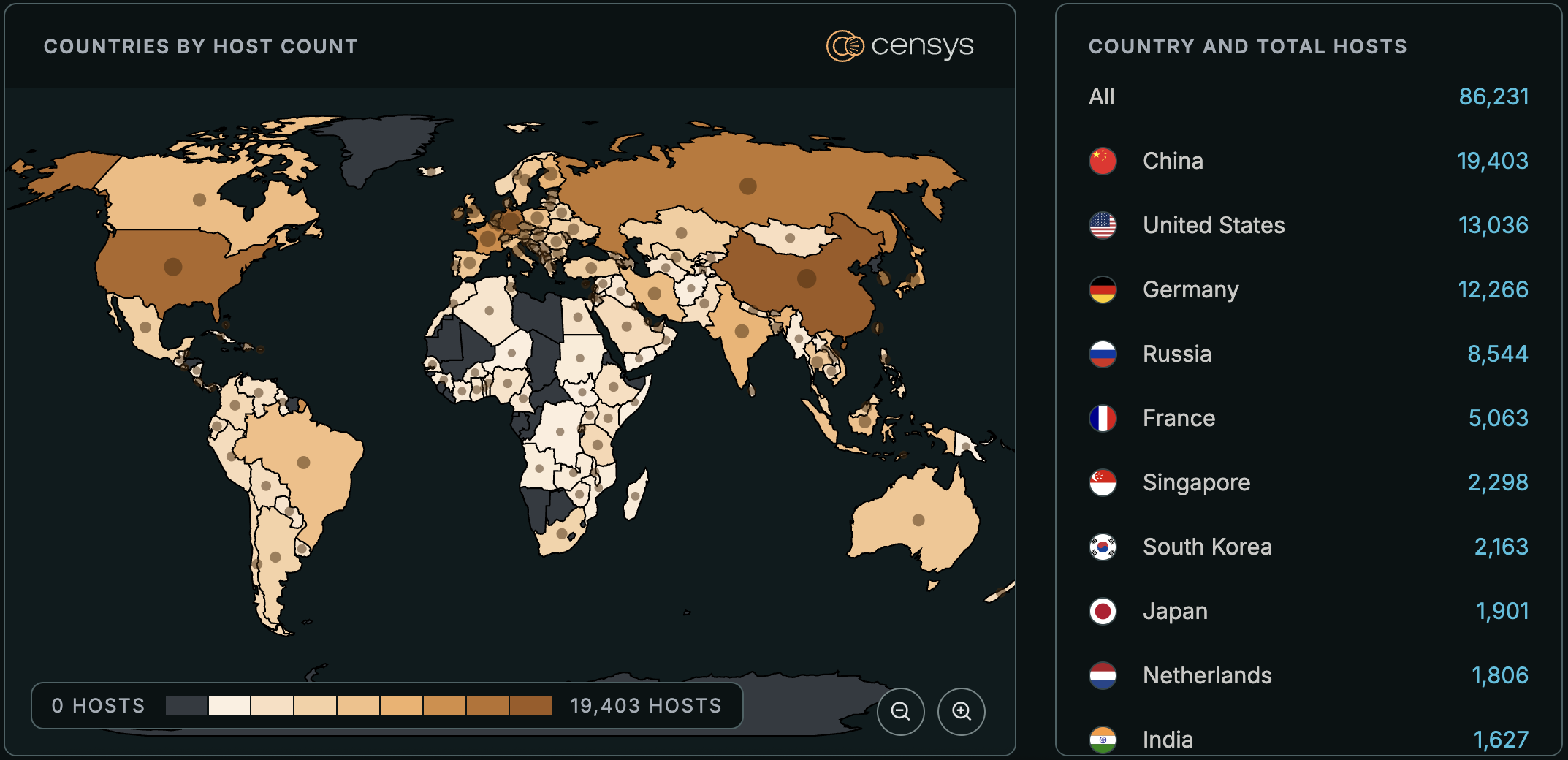This screenshot has height=760, width=1568.
Task: Click the Germany flag icon
Action: (1103, 289)
